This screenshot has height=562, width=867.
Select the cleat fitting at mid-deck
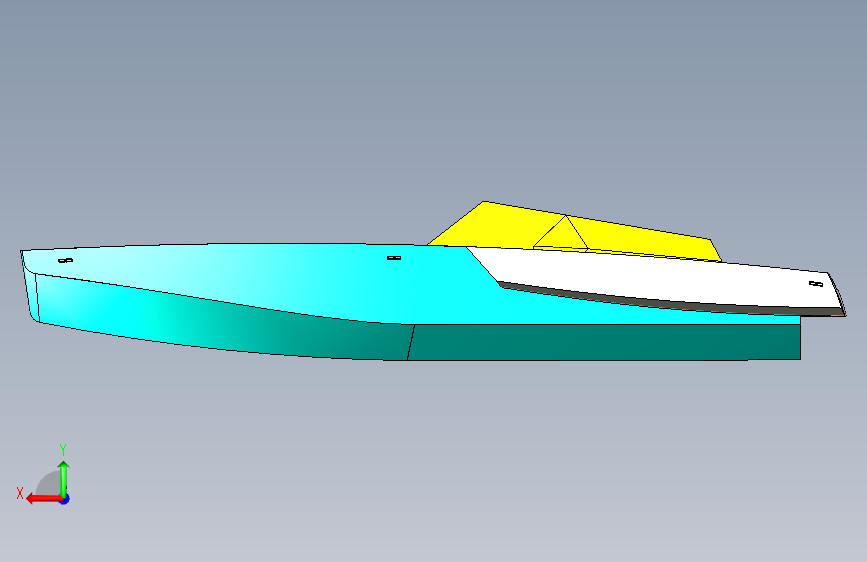point(394,258)
